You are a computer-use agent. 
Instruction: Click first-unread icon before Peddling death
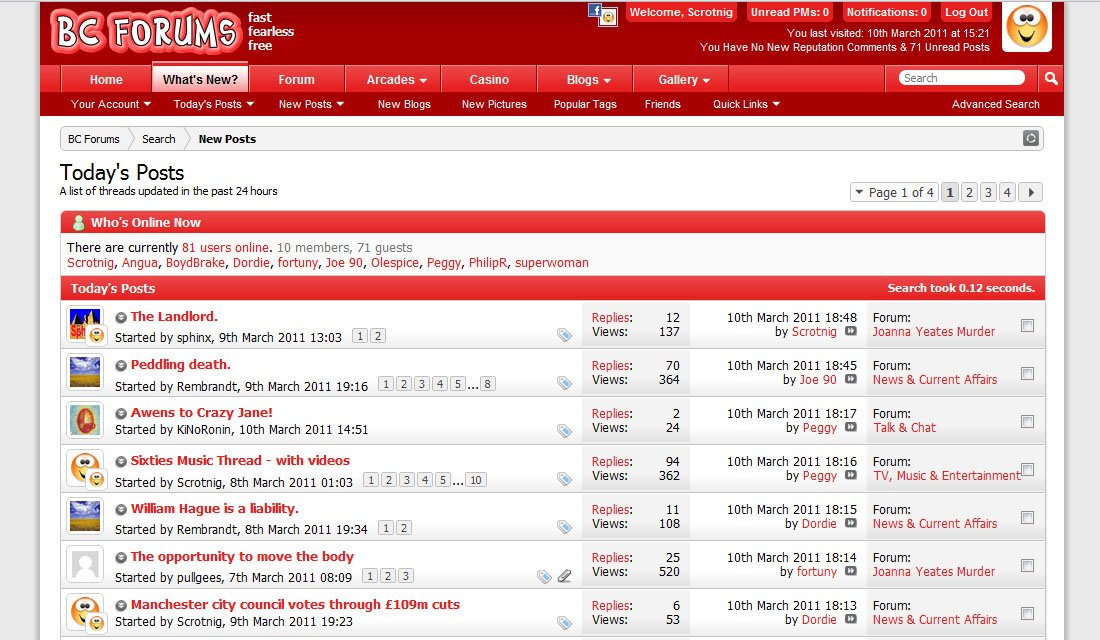(121, 365)
